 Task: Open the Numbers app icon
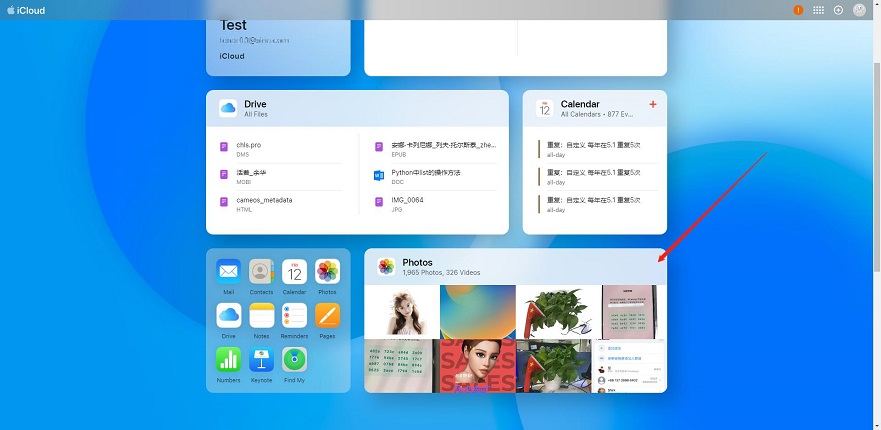(228, 359)
